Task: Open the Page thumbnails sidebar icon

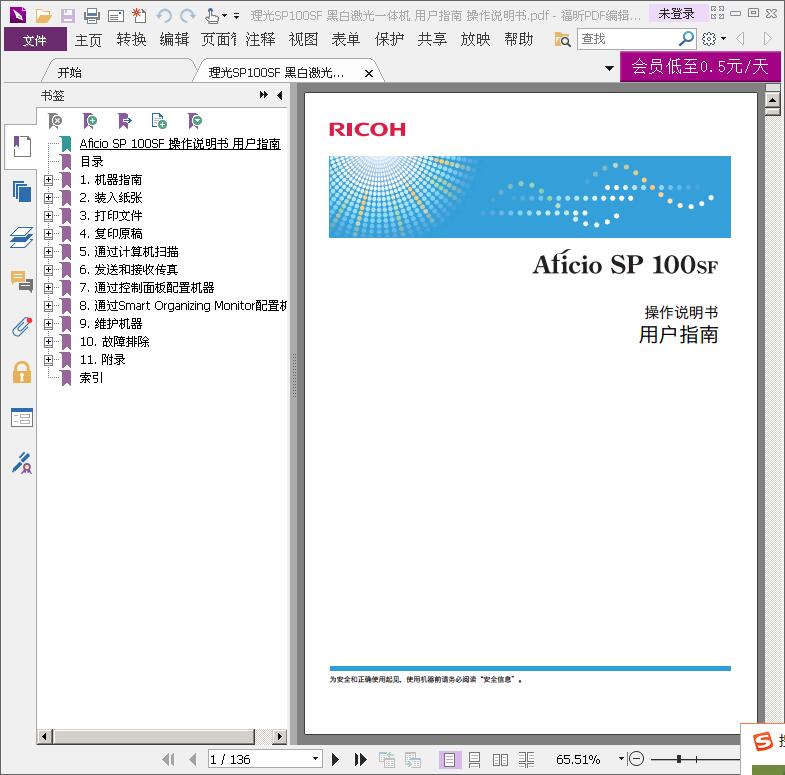Action: click(x=22, y=191)
